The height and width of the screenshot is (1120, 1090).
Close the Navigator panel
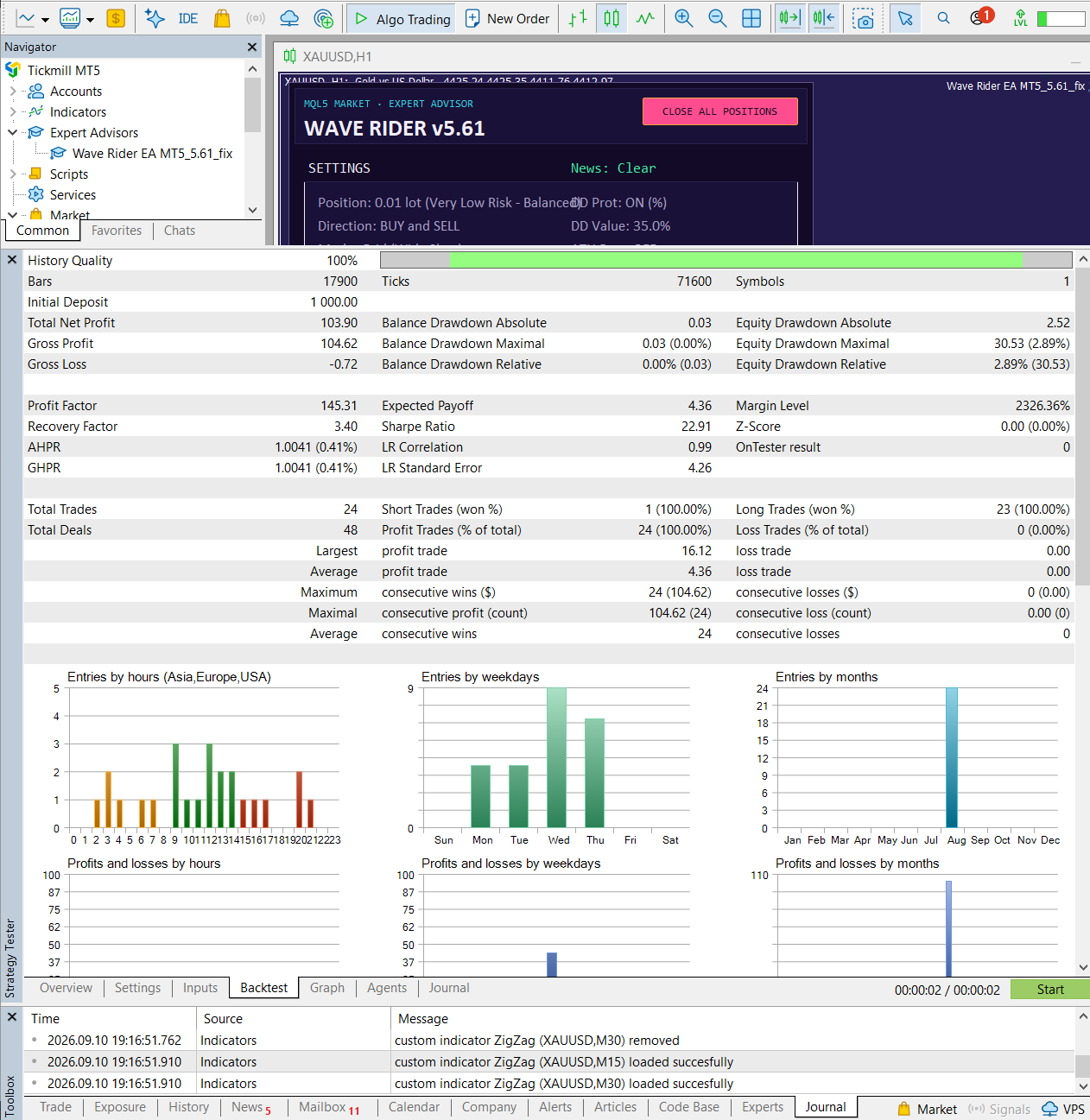point(252,47)
